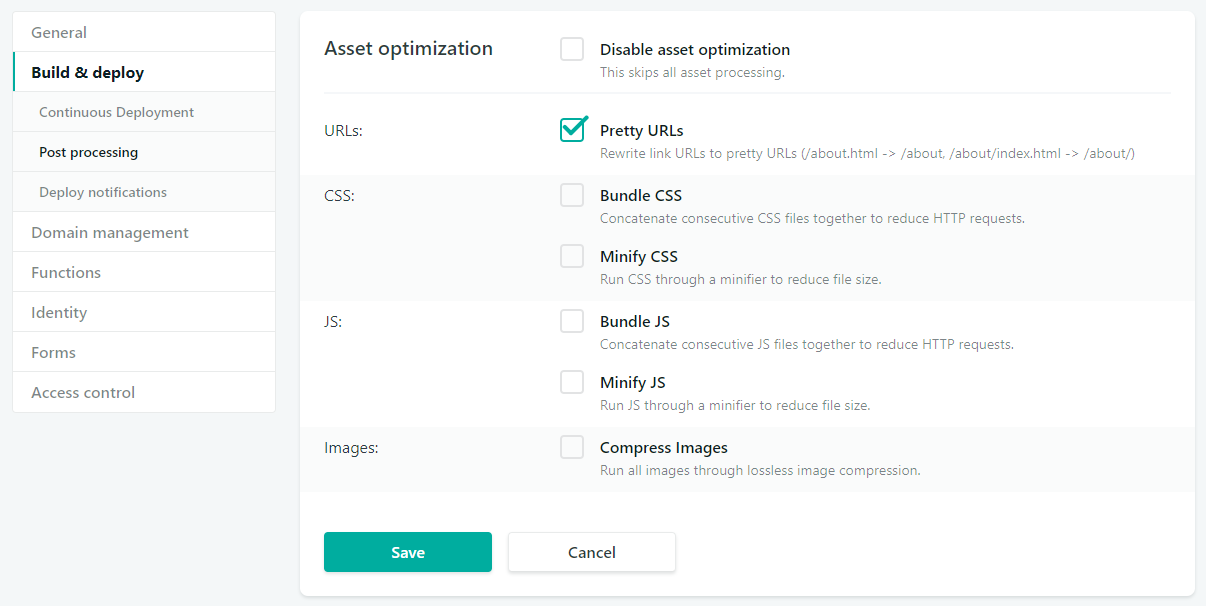The height and width of the screenshot is (606, 1206).
Task: Uncheck the Pretty URLs checkbox
Action: click(x=572, y=130)
